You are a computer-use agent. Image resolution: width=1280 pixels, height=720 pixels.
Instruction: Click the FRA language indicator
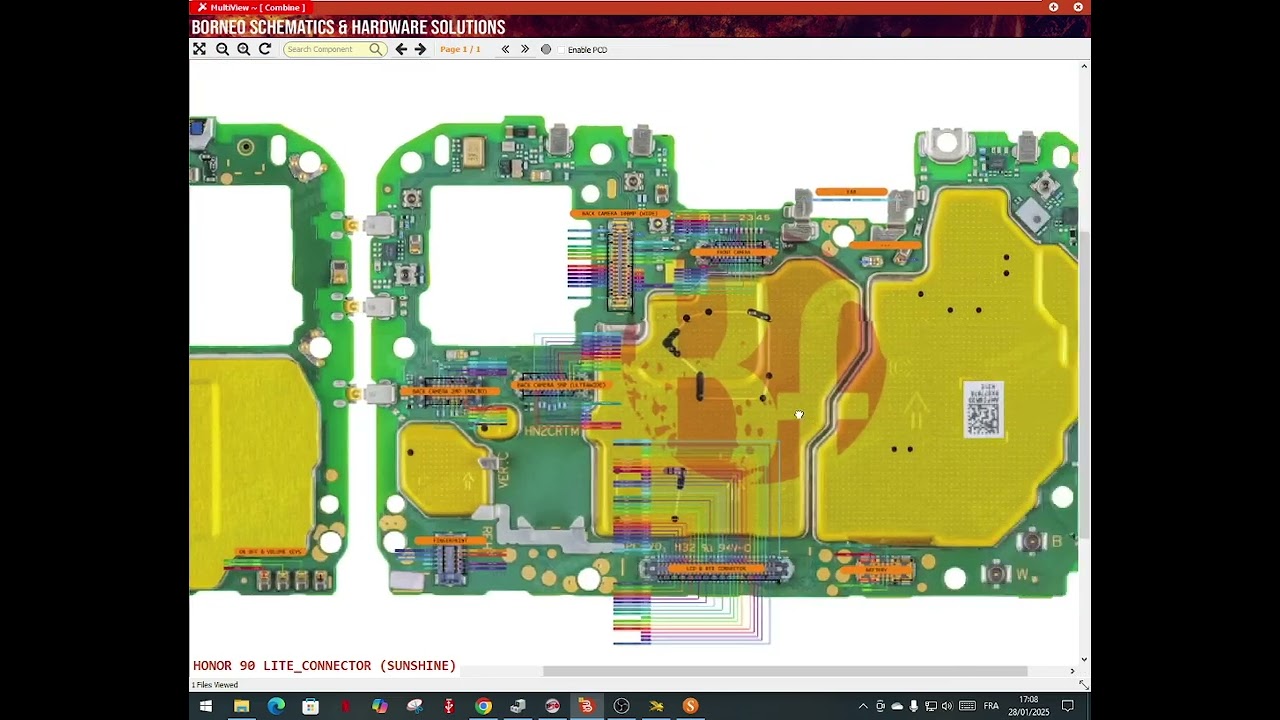pos(991,706)
